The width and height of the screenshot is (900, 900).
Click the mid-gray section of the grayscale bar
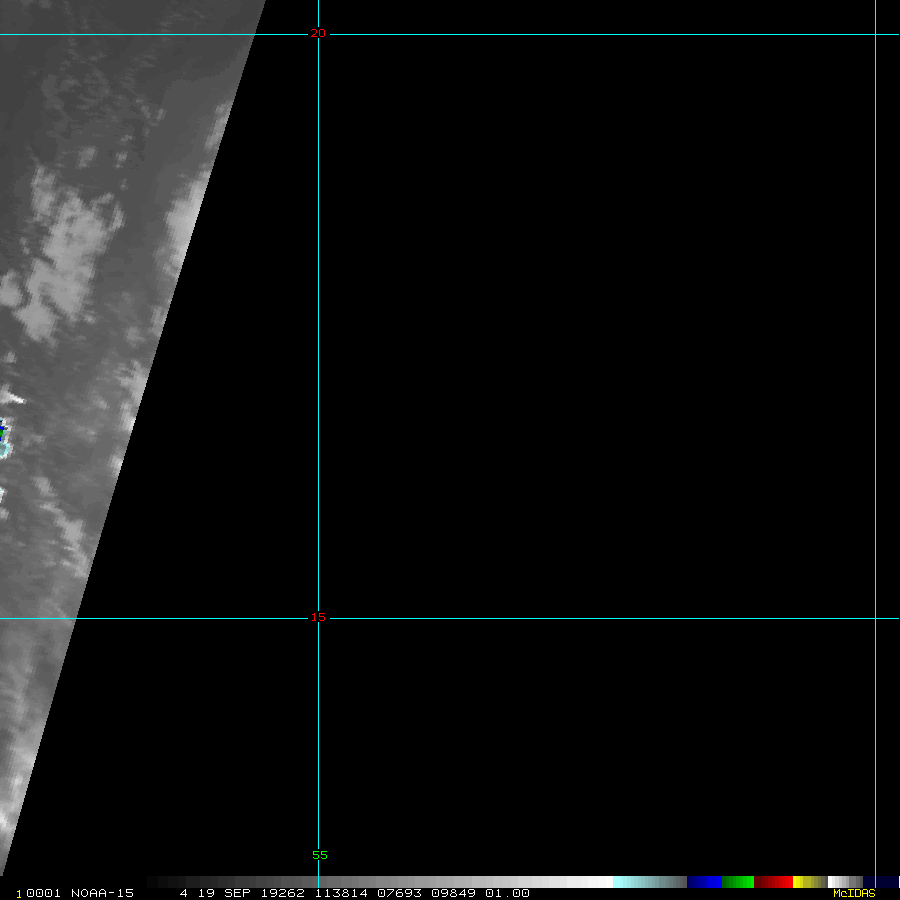[400, 882]
